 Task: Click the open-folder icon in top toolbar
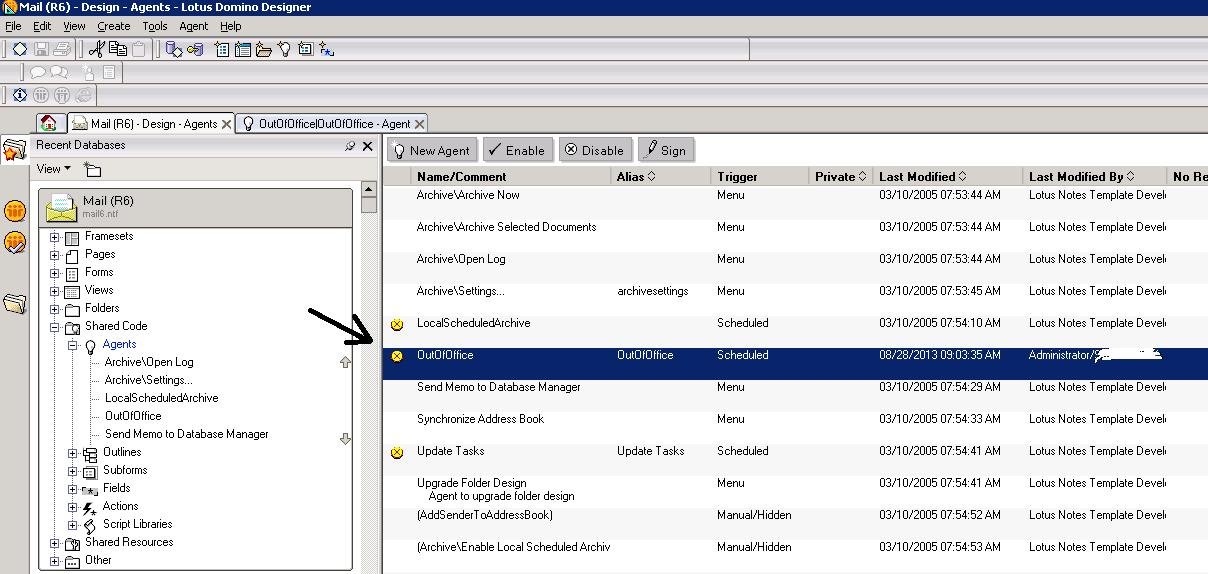coord(263,49)
